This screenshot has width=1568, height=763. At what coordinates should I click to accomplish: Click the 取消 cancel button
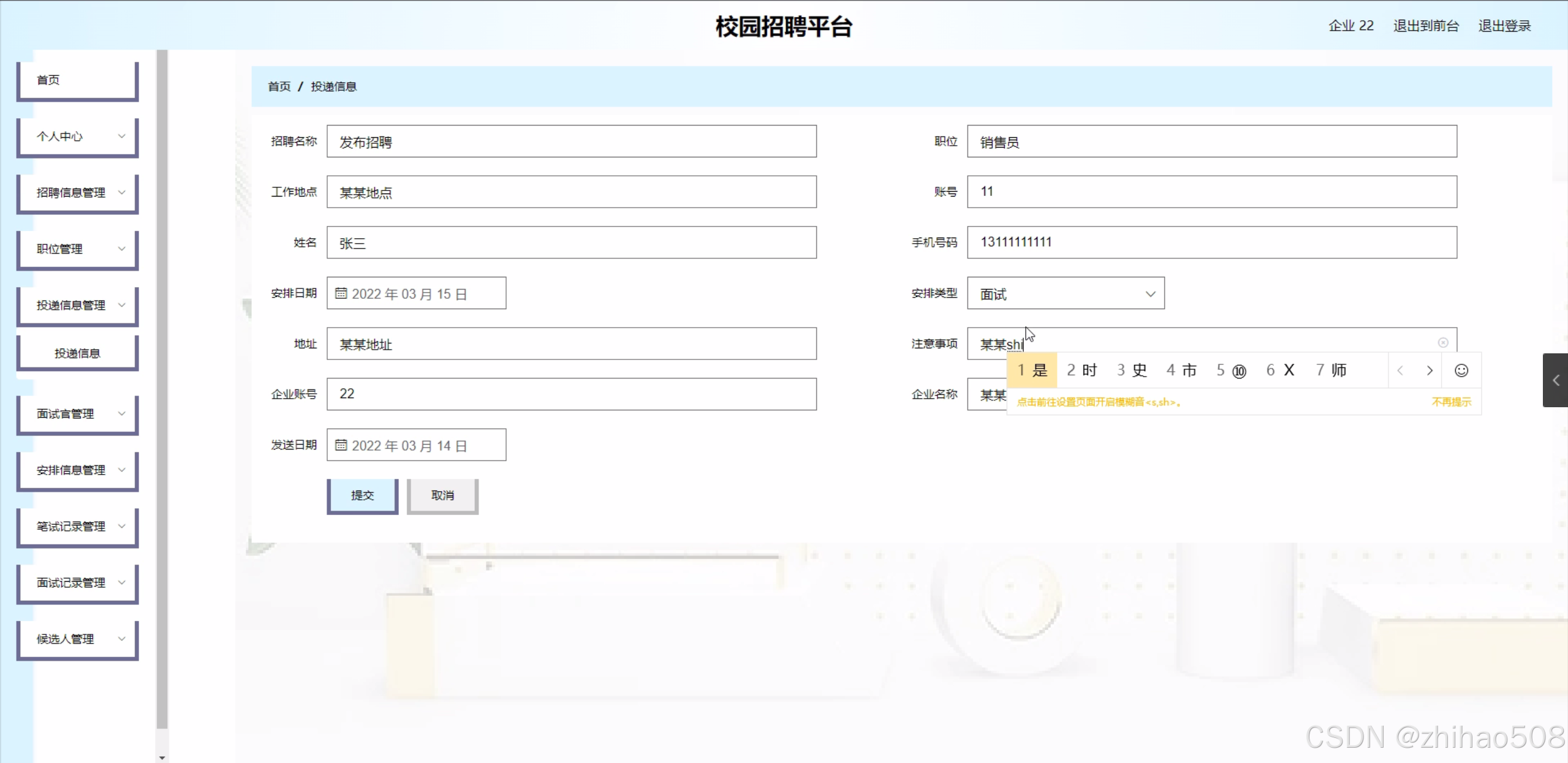(x=442, y=495)
